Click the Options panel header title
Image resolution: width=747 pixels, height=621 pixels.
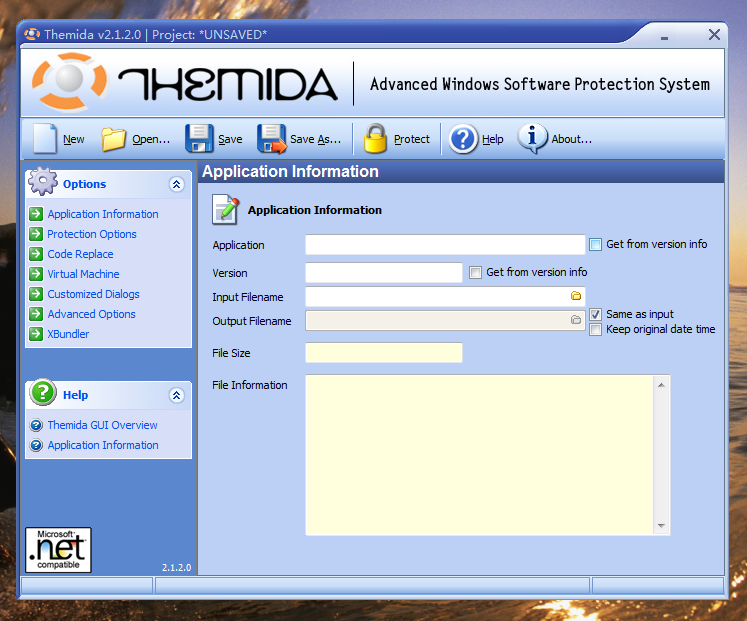point(84,184)
